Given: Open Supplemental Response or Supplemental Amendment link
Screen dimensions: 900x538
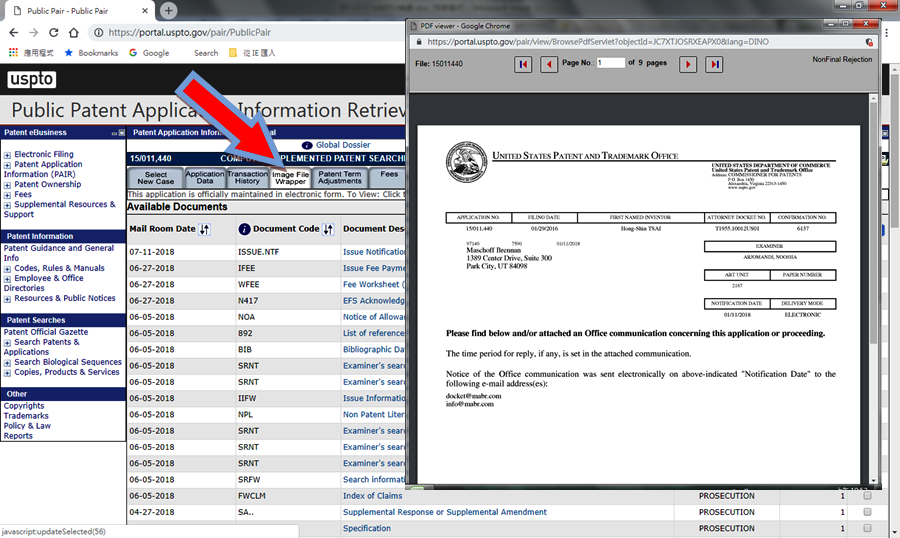Looking at the screenshot, I should (x=445, y=512).
